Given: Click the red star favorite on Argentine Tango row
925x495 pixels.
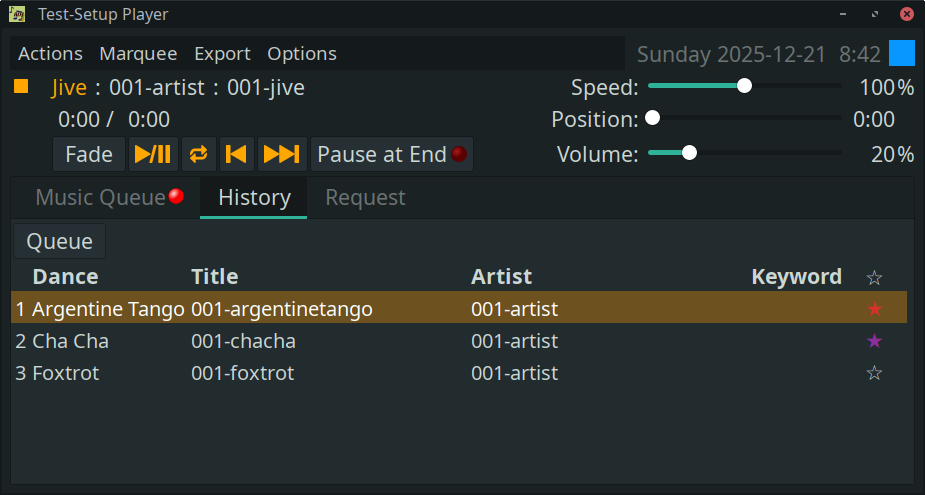Looking at the screenshot, I should pos(875,309).
